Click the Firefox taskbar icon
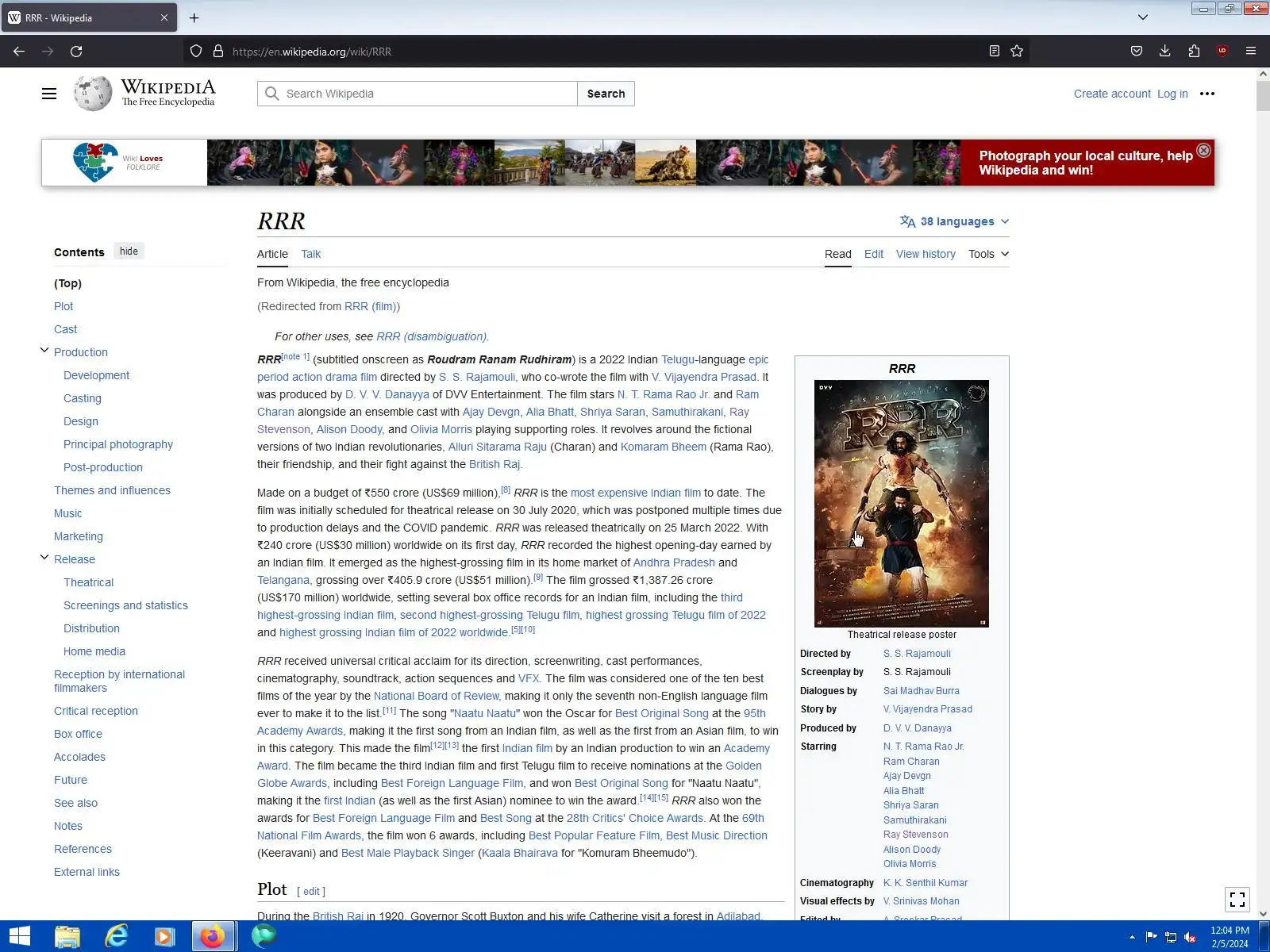1270x952 pixels. click(213, 936)
